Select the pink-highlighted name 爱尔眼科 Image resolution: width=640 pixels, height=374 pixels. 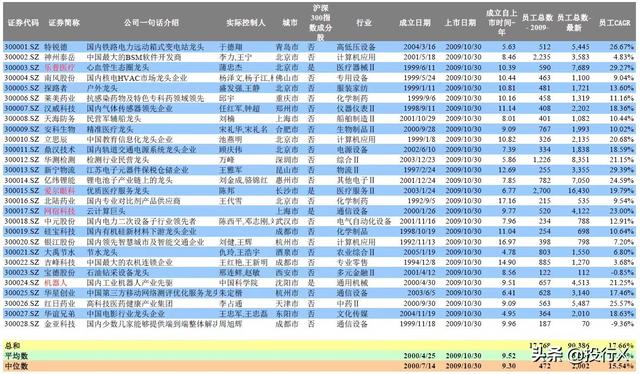[x=60, y=191]
